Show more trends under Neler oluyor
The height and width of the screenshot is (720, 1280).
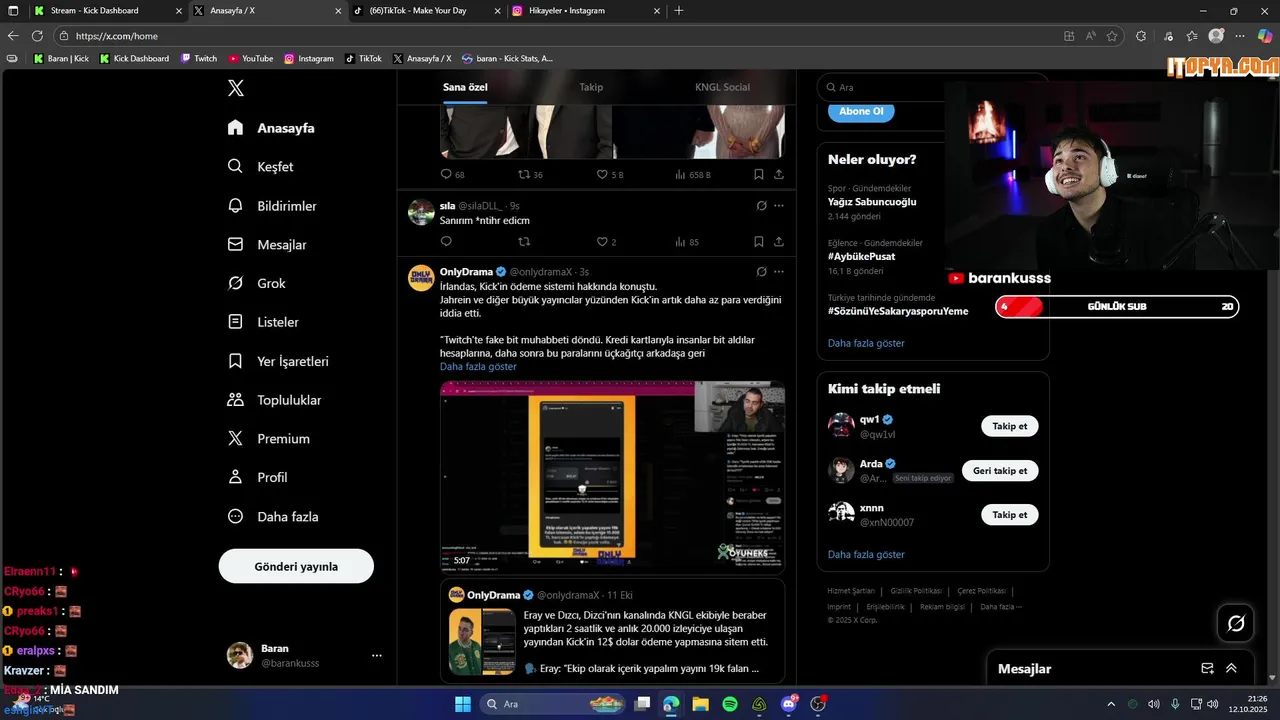[x=866, y=343]
